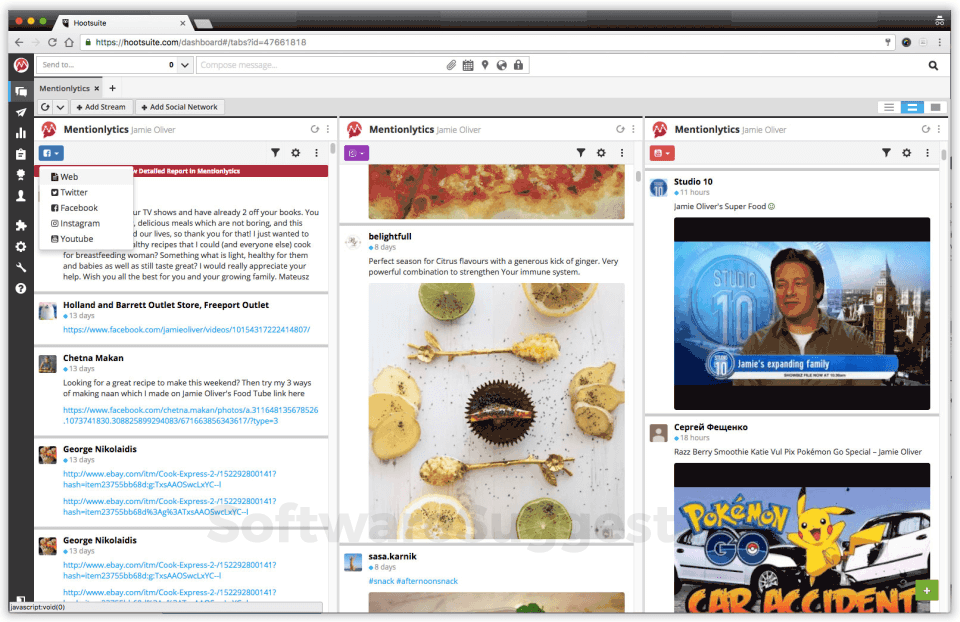Switch to compact stream view
The height and width of the screenshot is (622, 960).
(x=889, y=107)
